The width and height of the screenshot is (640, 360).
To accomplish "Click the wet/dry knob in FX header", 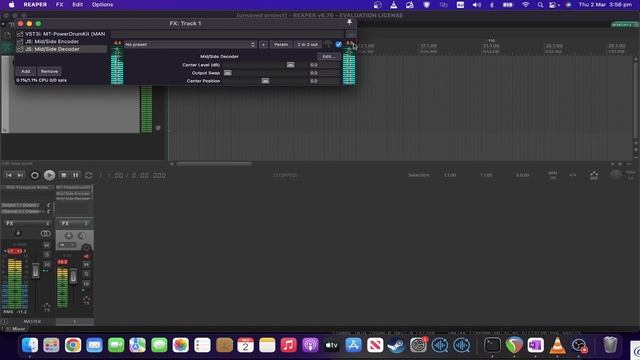I will coord(328,44).
